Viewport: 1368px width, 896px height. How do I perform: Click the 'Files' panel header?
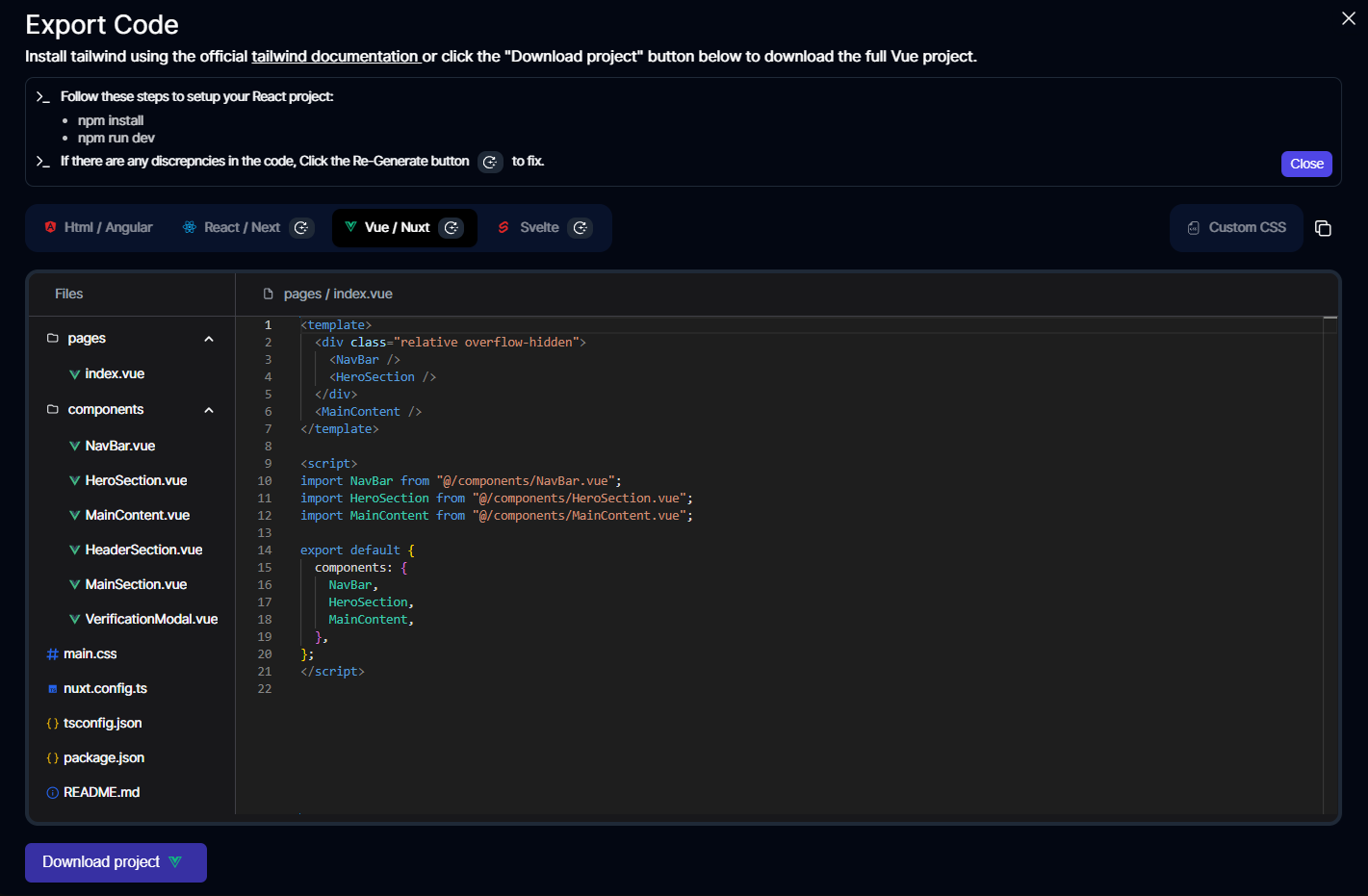pos(69,294)
